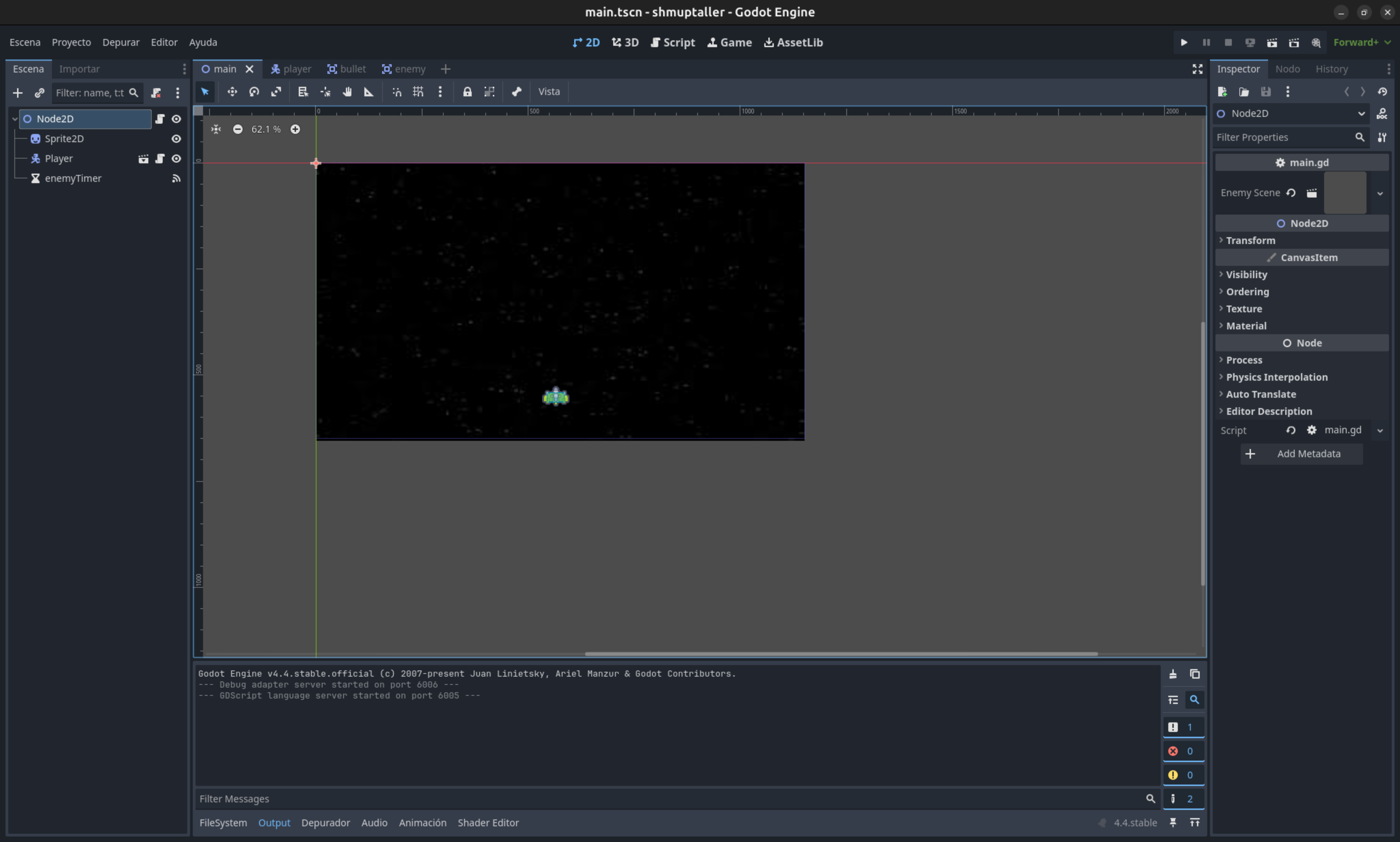Select the Move mode tool
The width and height of the screenshot is (1400, 842).
(232, 92)
